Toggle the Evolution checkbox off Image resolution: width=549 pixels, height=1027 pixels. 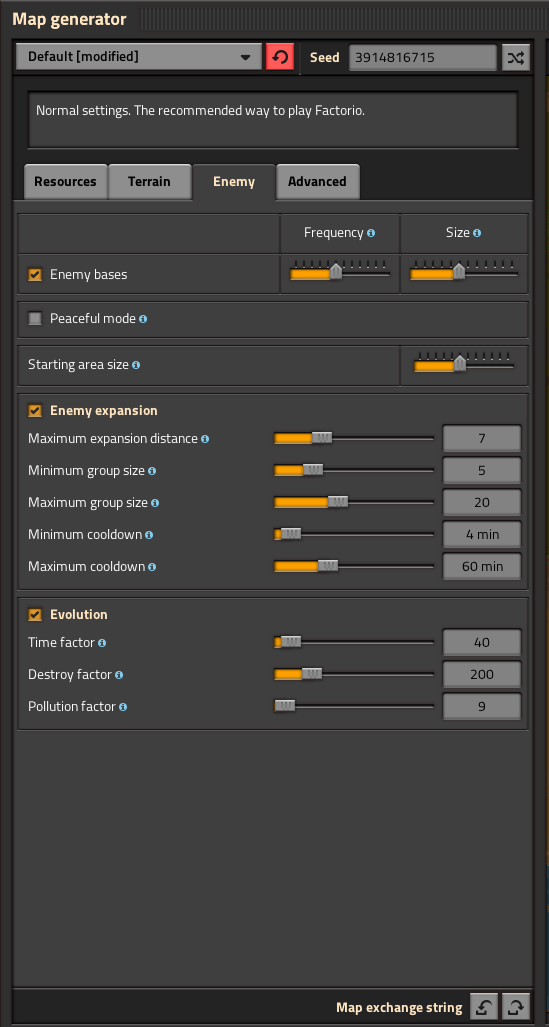[x=35, y=614]
